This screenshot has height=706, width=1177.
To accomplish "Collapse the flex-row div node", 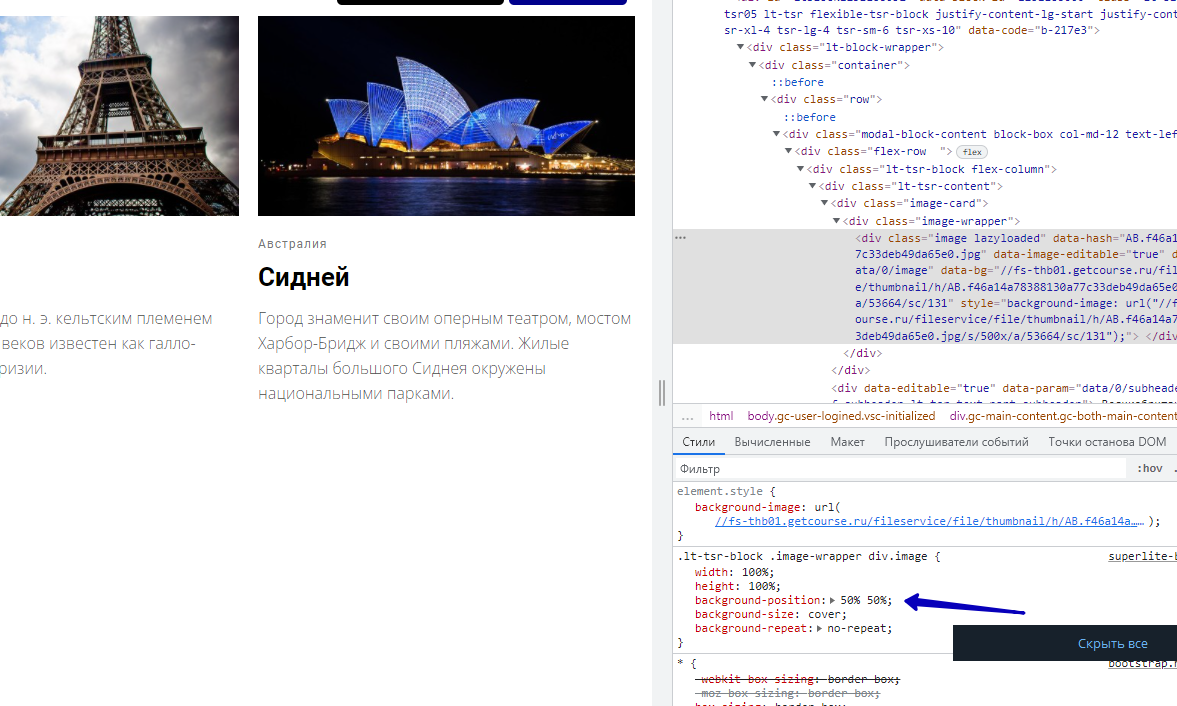I will tap(788, 152).
